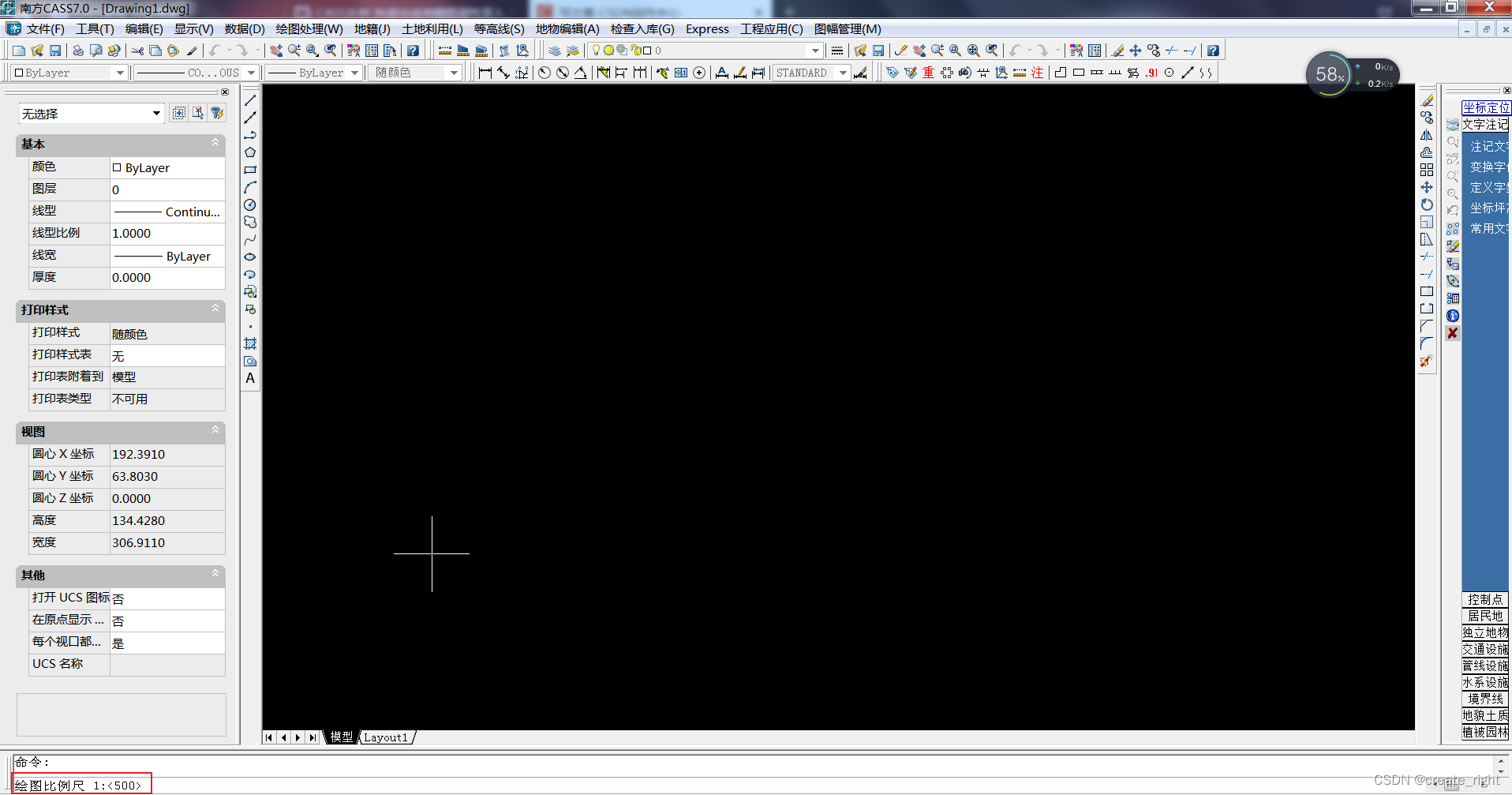This screenshot has width=1512, height=795.
Task: Click the red X icon in right panel
Action: tap(1453, 333)
